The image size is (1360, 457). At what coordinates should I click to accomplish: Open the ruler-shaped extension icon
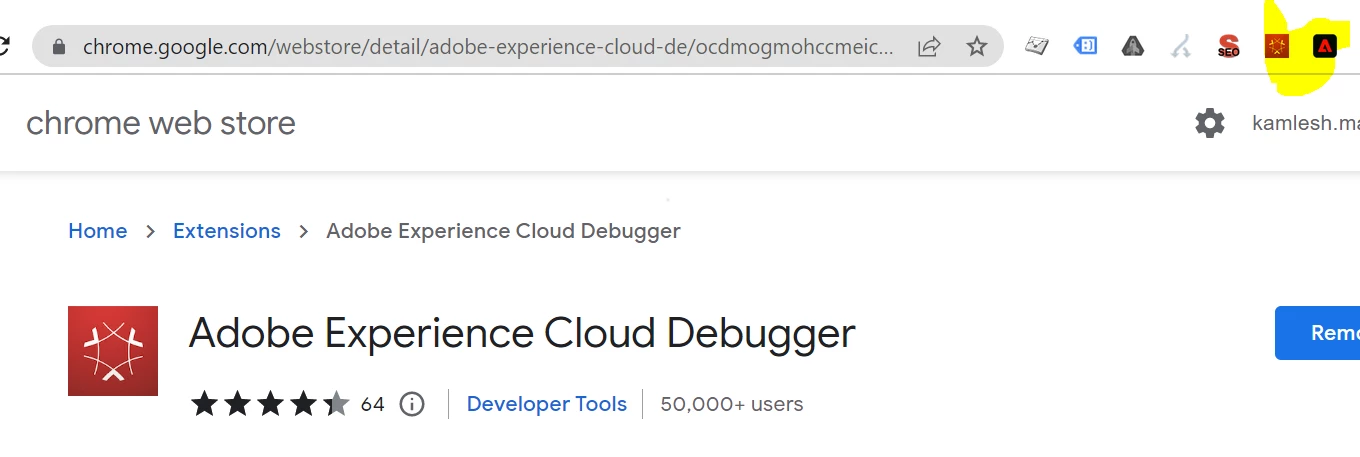pos(1037,45)
